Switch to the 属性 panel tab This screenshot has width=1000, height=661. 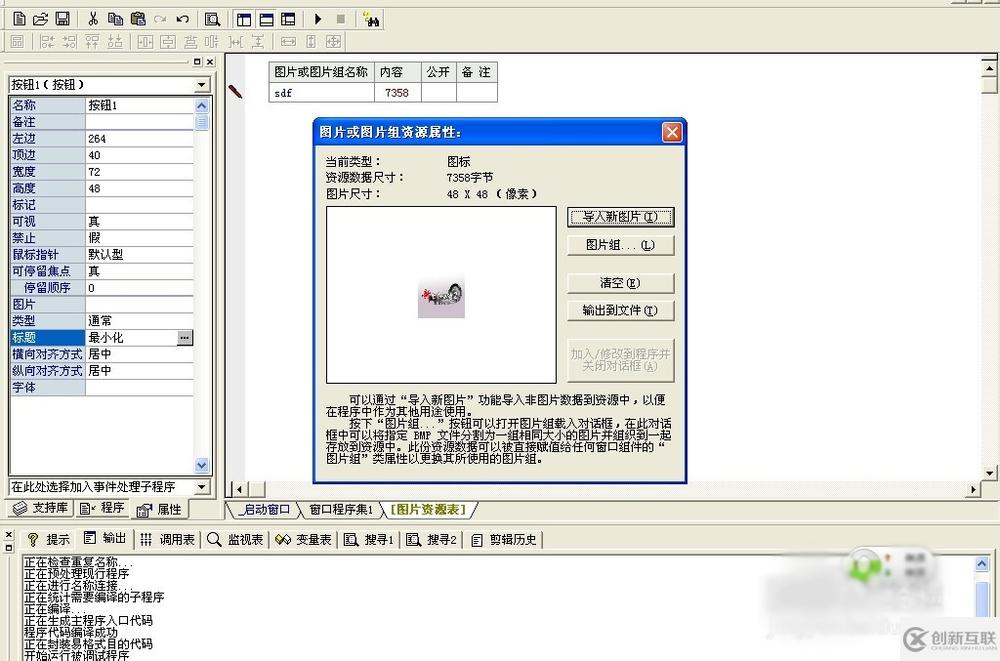coord(160,509)
